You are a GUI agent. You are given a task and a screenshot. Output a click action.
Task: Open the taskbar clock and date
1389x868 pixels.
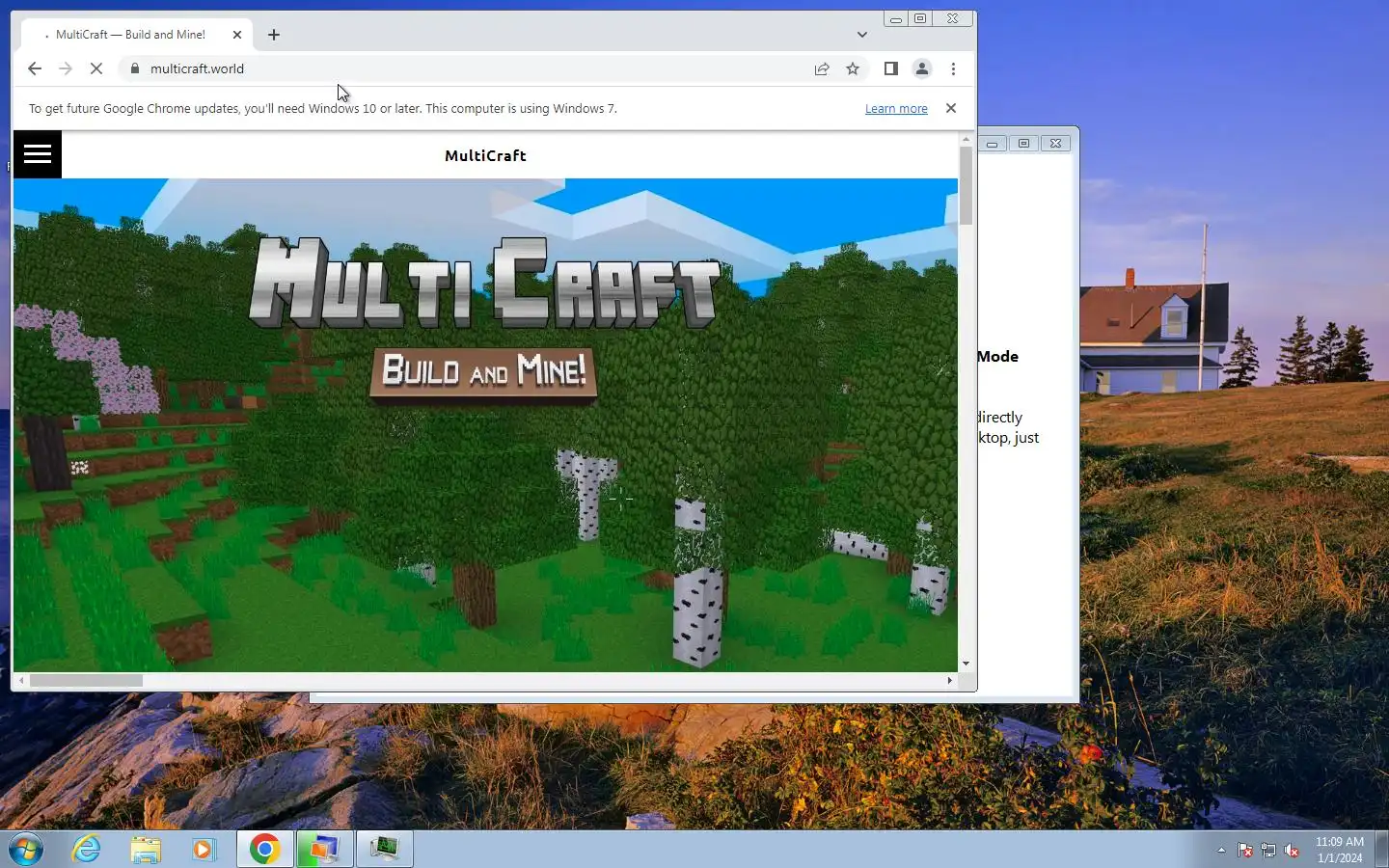(1340, 850)
